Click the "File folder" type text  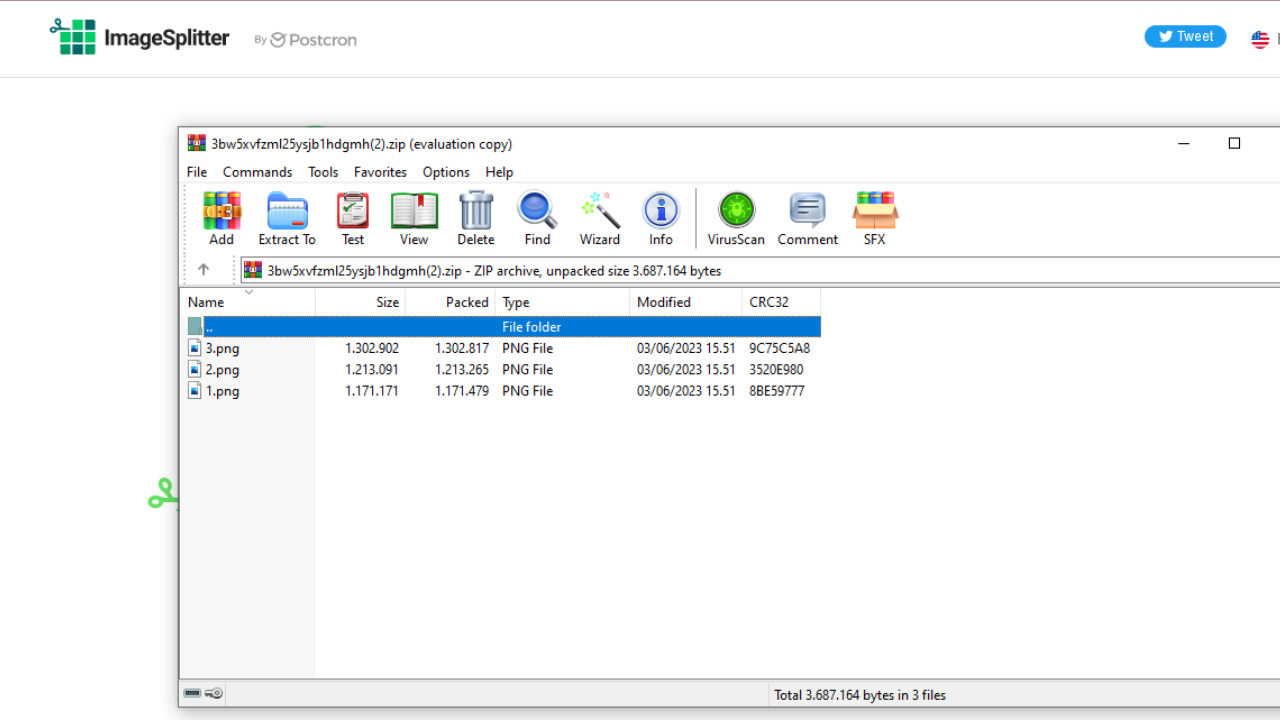tap(532, 327)
